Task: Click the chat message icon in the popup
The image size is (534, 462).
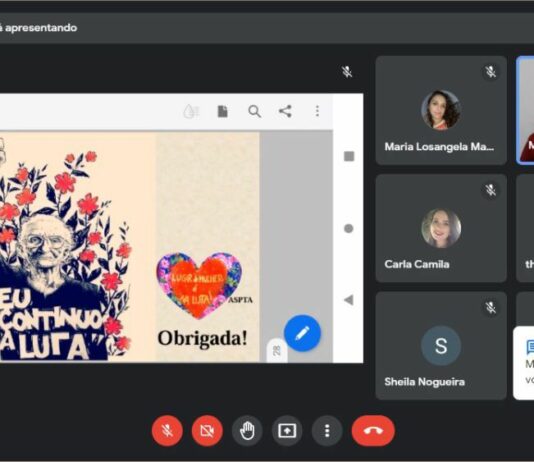Action: (531, 347)
